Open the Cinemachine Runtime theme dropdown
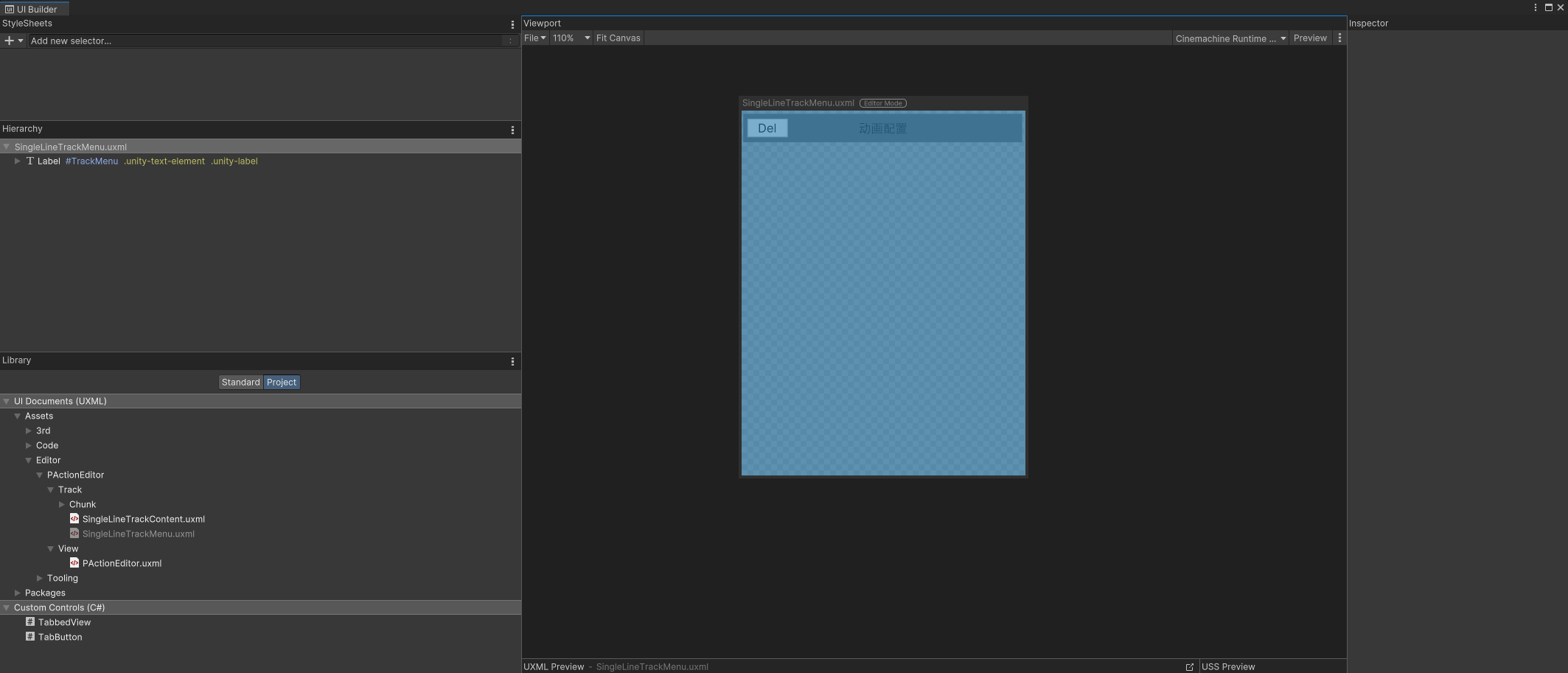This screenshot has height=673, width=1568. click(1230, 38)
